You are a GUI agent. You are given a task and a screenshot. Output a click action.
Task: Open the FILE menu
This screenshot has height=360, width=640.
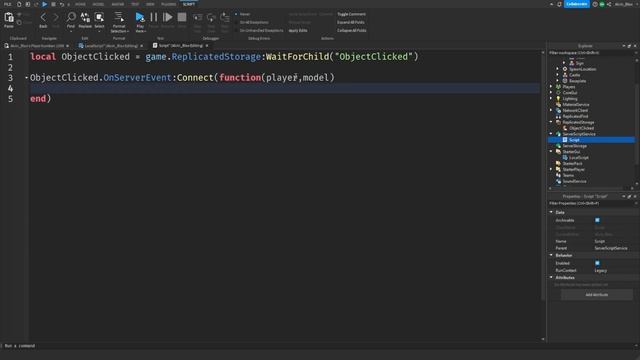pos(7,4)
